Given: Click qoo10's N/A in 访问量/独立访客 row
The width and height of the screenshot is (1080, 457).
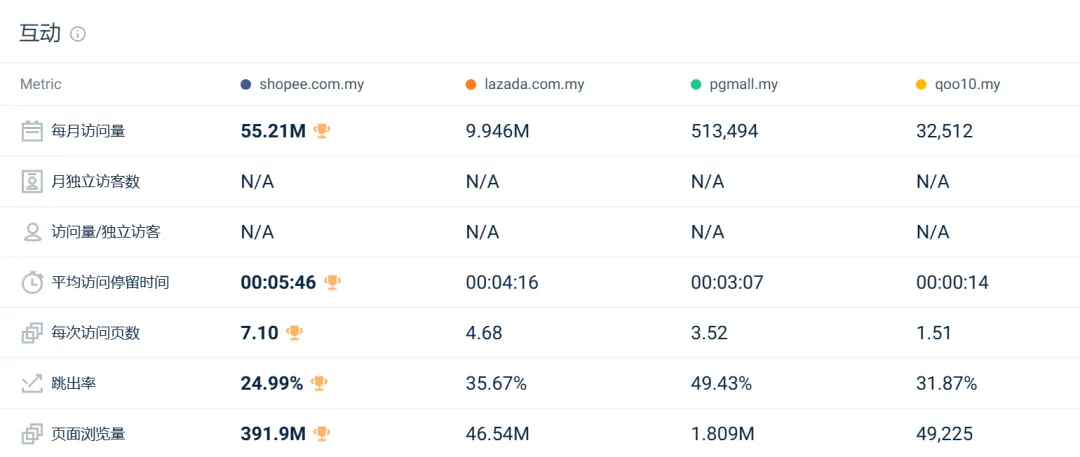Looking at the screenshot, I should click(x=933, y=232).
